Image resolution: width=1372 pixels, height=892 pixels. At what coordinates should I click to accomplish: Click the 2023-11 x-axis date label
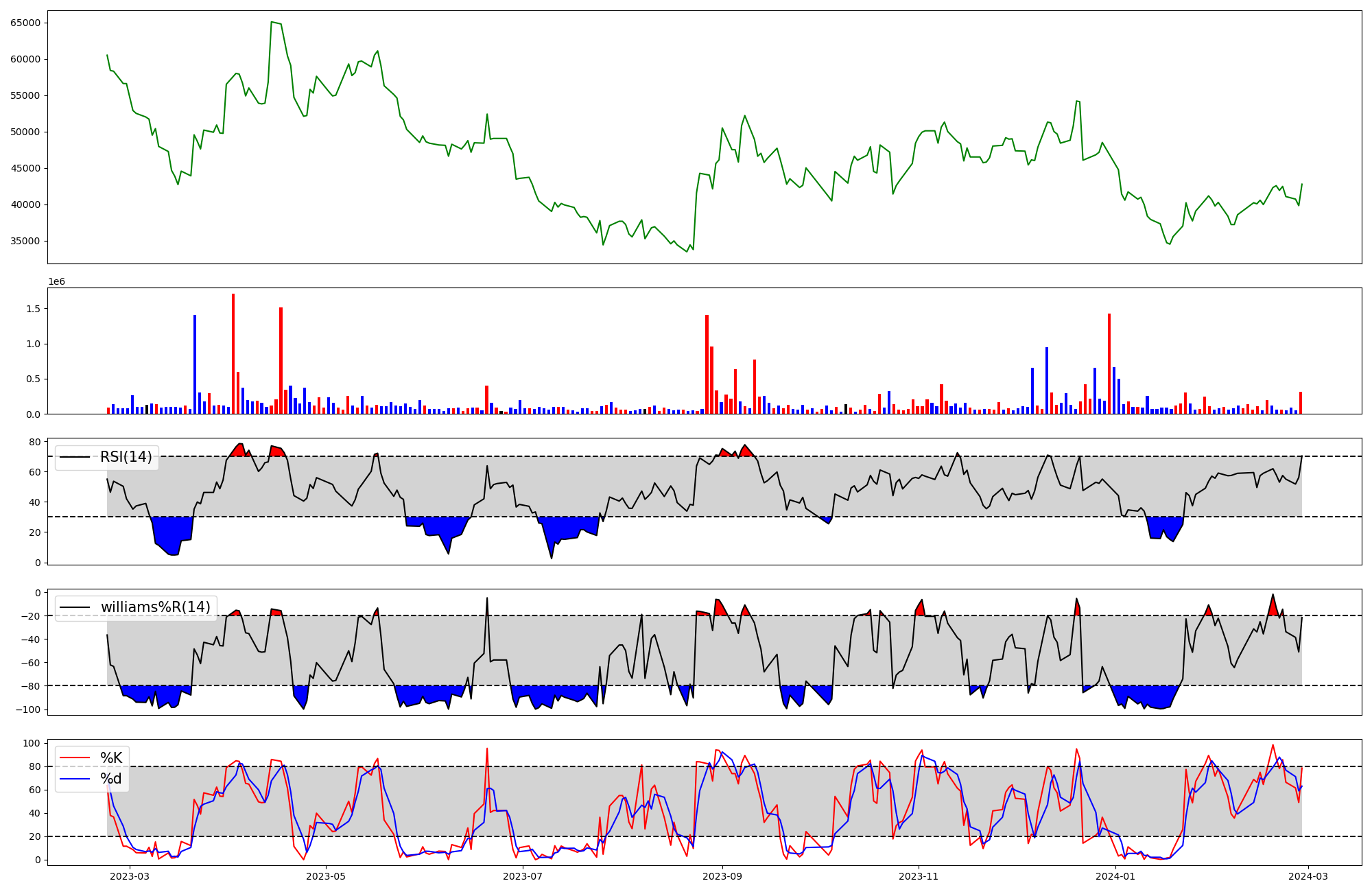point(918,876)
